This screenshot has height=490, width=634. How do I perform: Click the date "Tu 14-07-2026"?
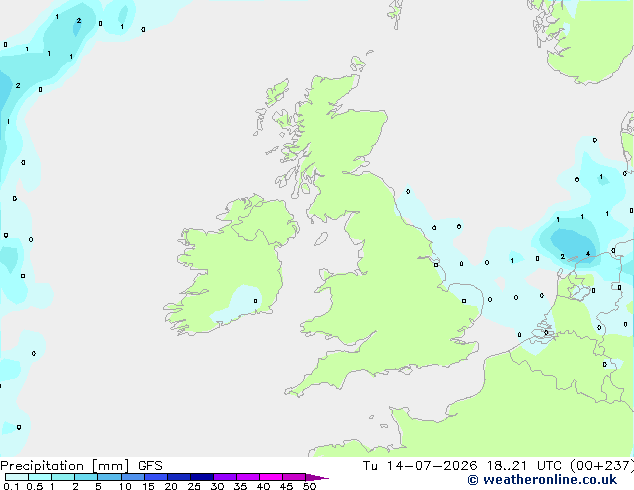tap(420, 466)
